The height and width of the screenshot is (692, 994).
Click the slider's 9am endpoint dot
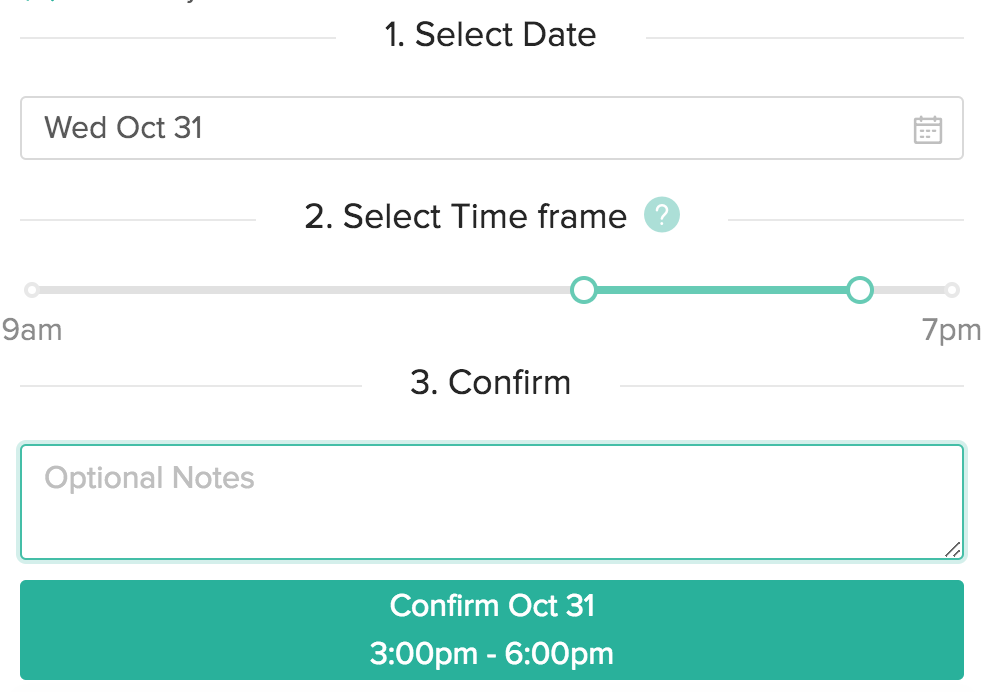pos(32,290)
